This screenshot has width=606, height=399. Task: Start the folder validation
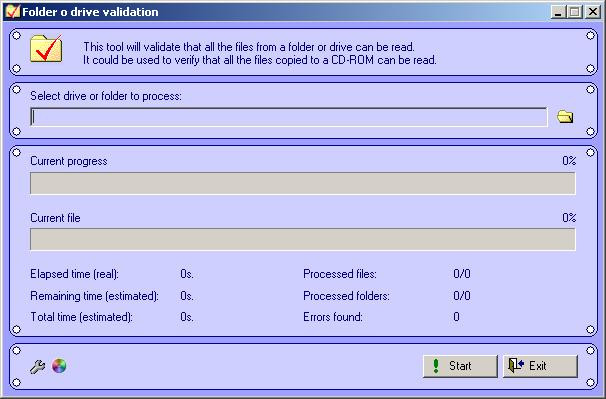tap(460, 366)
